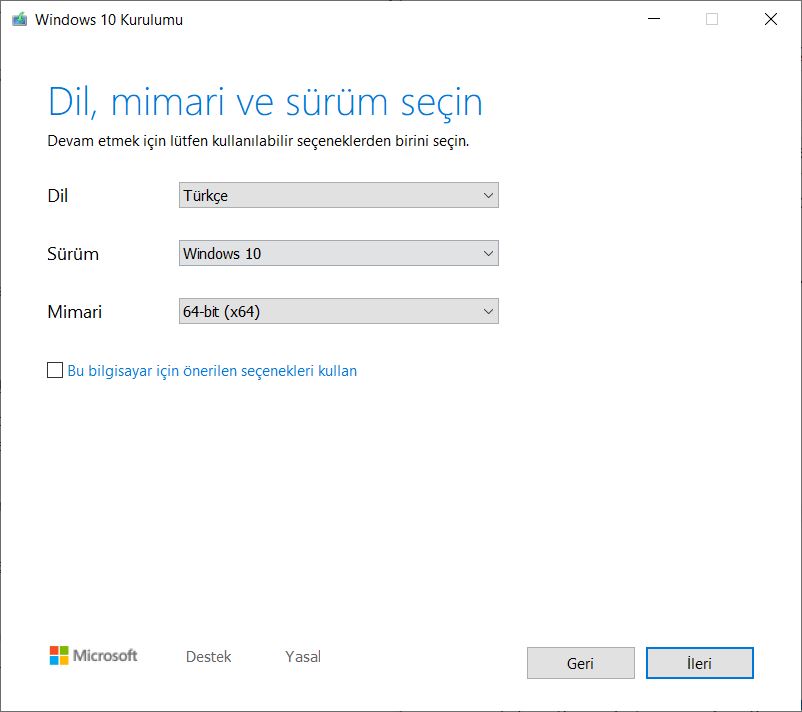Click the Sürüm field label
Image resolution: width=802 pixels, height=712 pixels.
point(73,254)
